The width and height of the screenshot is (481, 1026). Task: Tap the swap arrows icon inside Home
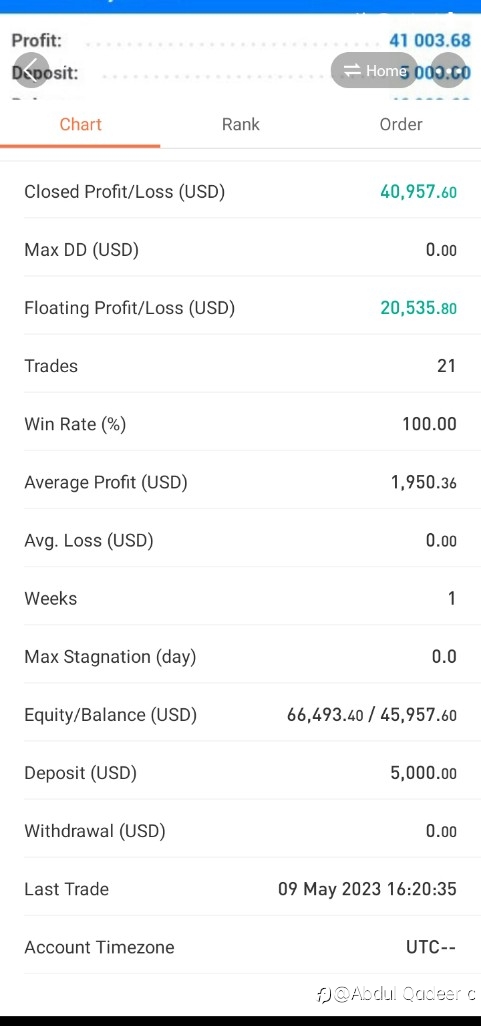[352, 70]
